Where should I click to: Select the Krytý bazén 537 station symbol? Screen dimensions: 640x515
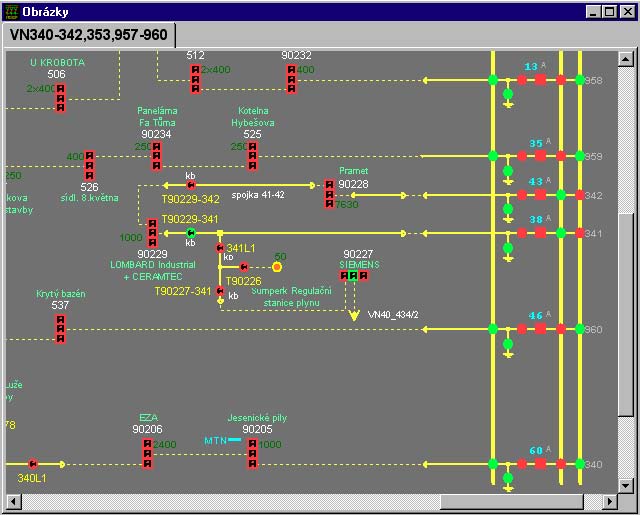click(x=60, y=328)
